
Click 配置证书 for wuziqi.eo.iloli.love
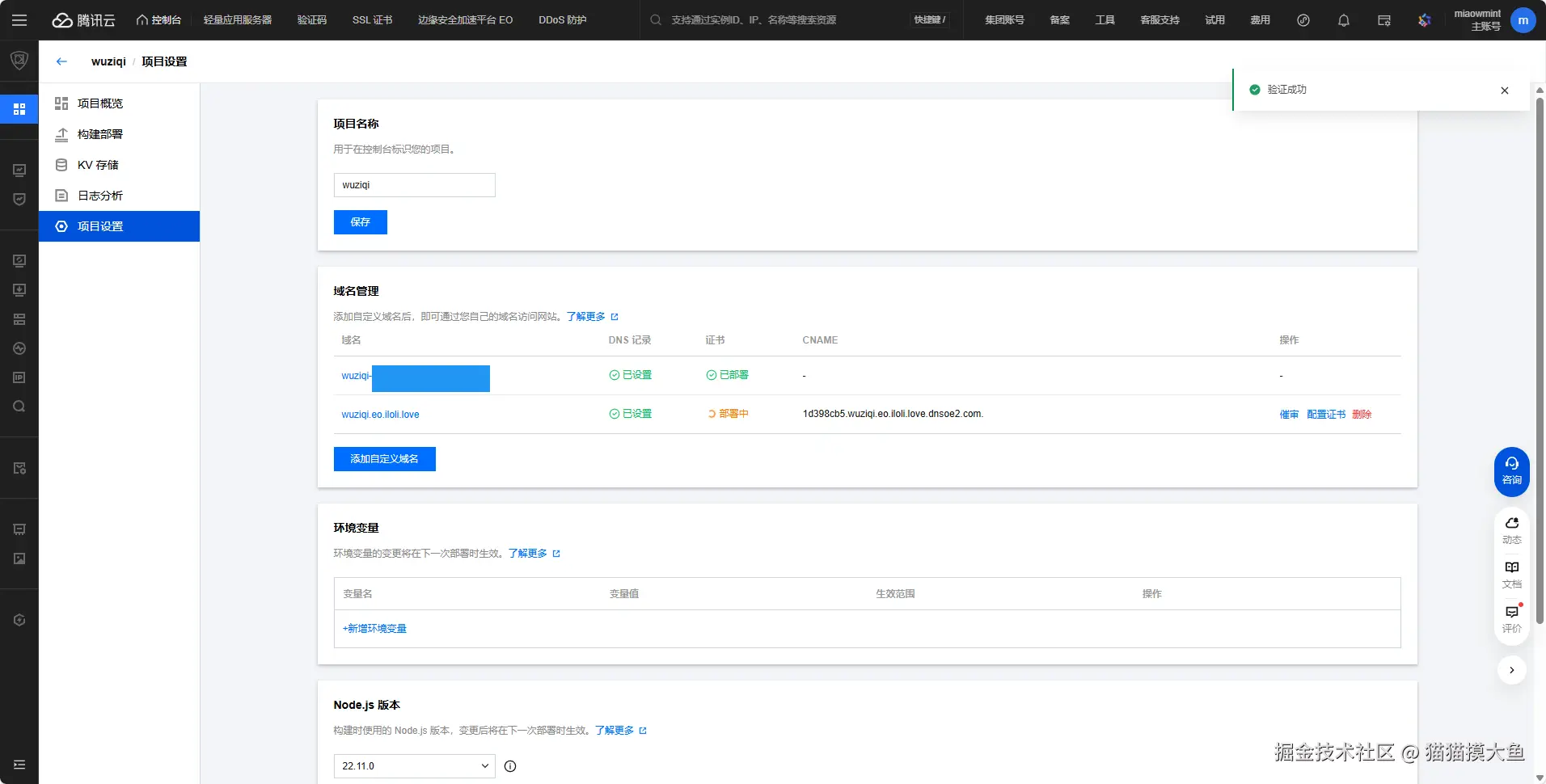pyautogui.click(x=1326, y=415)
